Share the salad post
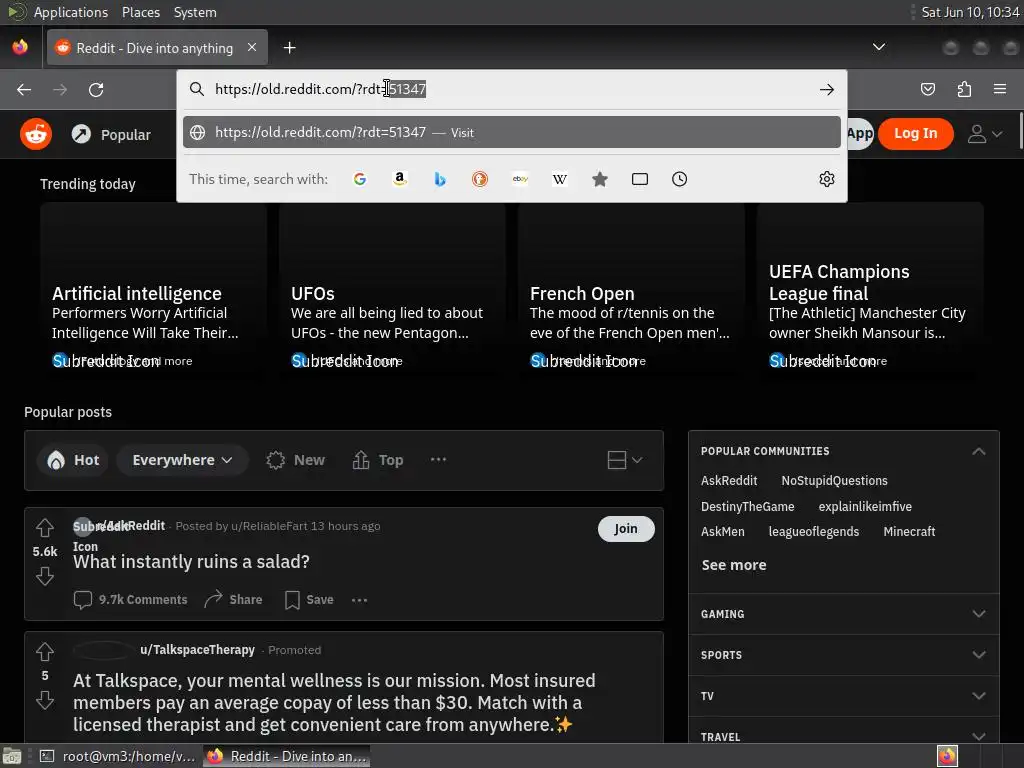The width and height of the screenshot is (1024, 768). click(233, 600)
